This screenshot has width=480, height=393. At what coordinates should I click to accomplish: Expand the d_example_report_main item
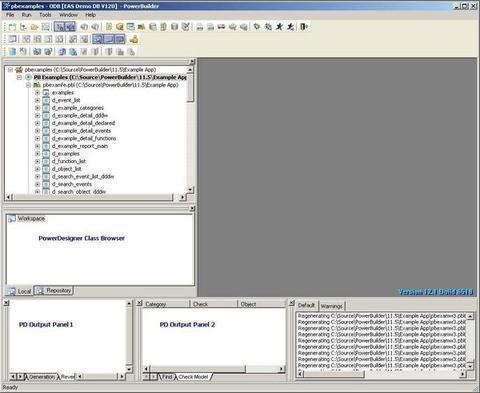pos(37,146)
